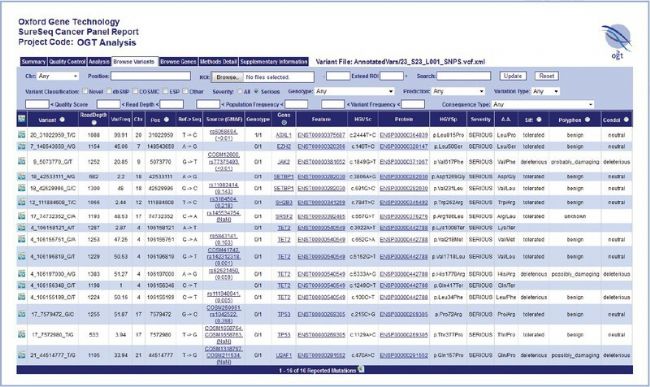Click the Search input field
The height and width of the screenshot is (387, 650).
463,76
